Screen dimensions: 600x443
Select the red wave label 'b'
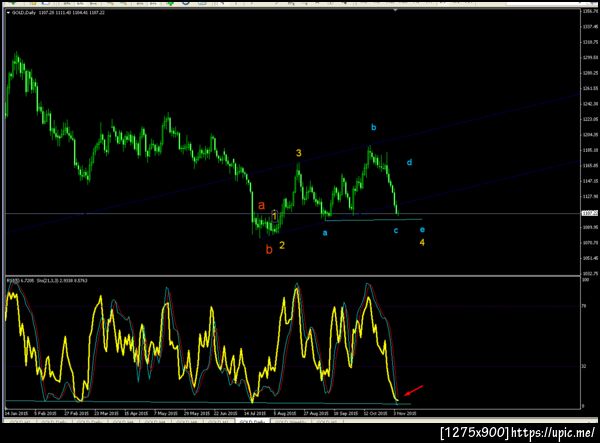click(269, 250)
